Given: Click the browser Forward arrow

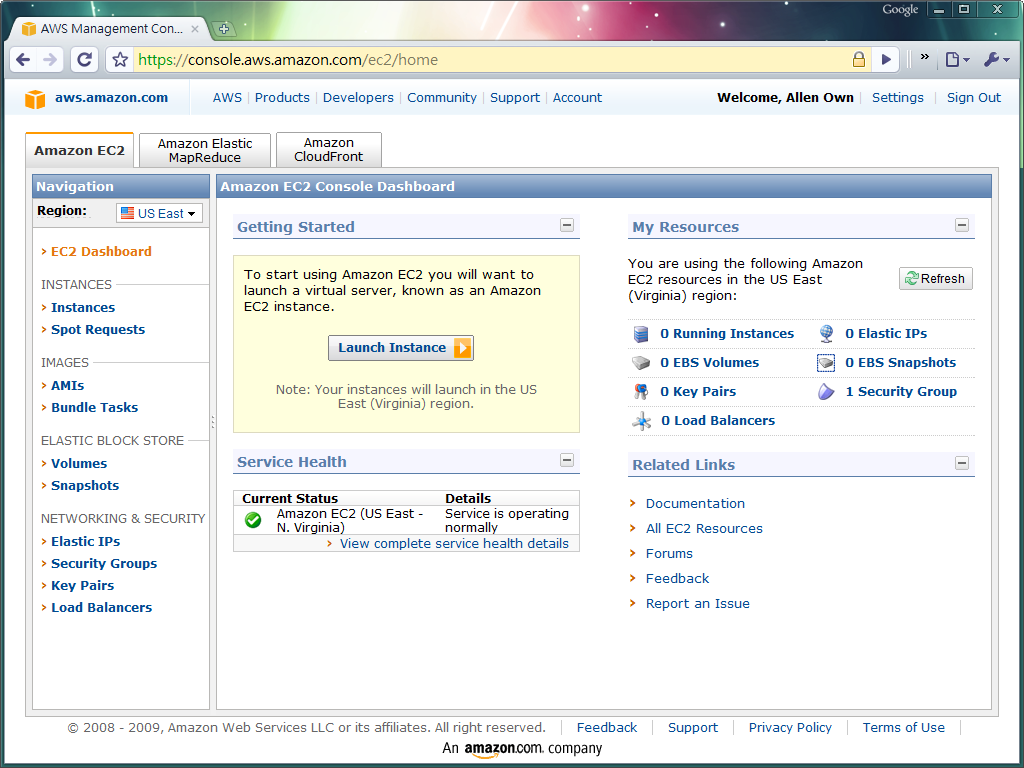Looking at the screenshot, I should [50, 60].
